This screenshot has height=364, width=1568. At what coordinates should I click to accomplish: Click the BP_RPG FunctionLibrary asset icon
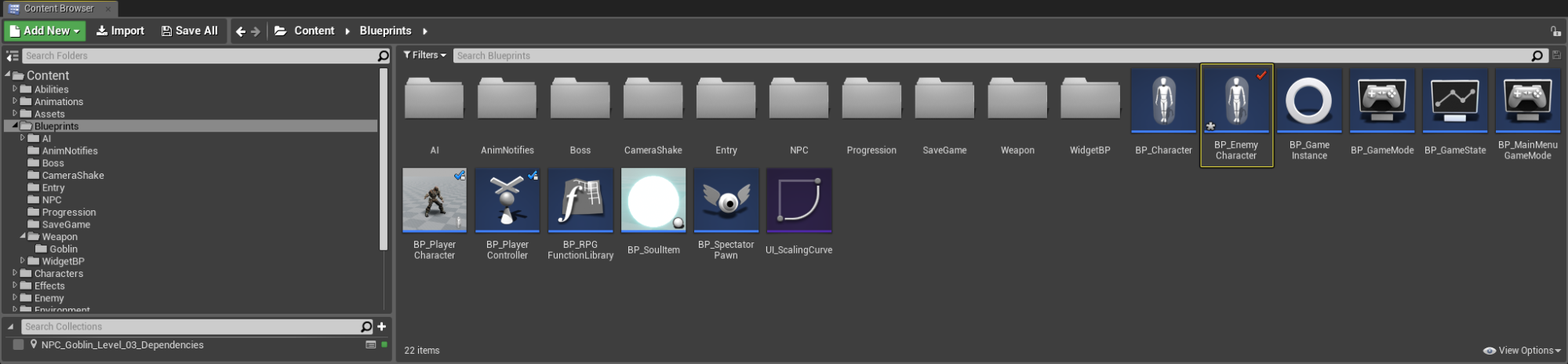[580, 200]
